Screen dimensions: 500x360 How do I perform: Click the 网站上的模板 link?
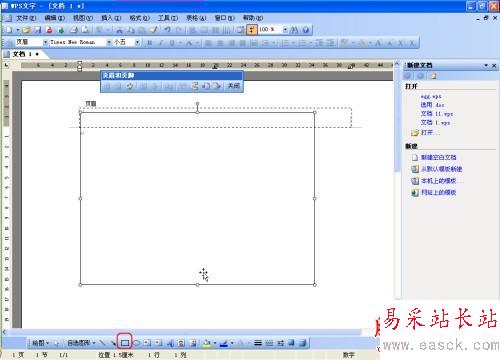(x=438, y=192)
